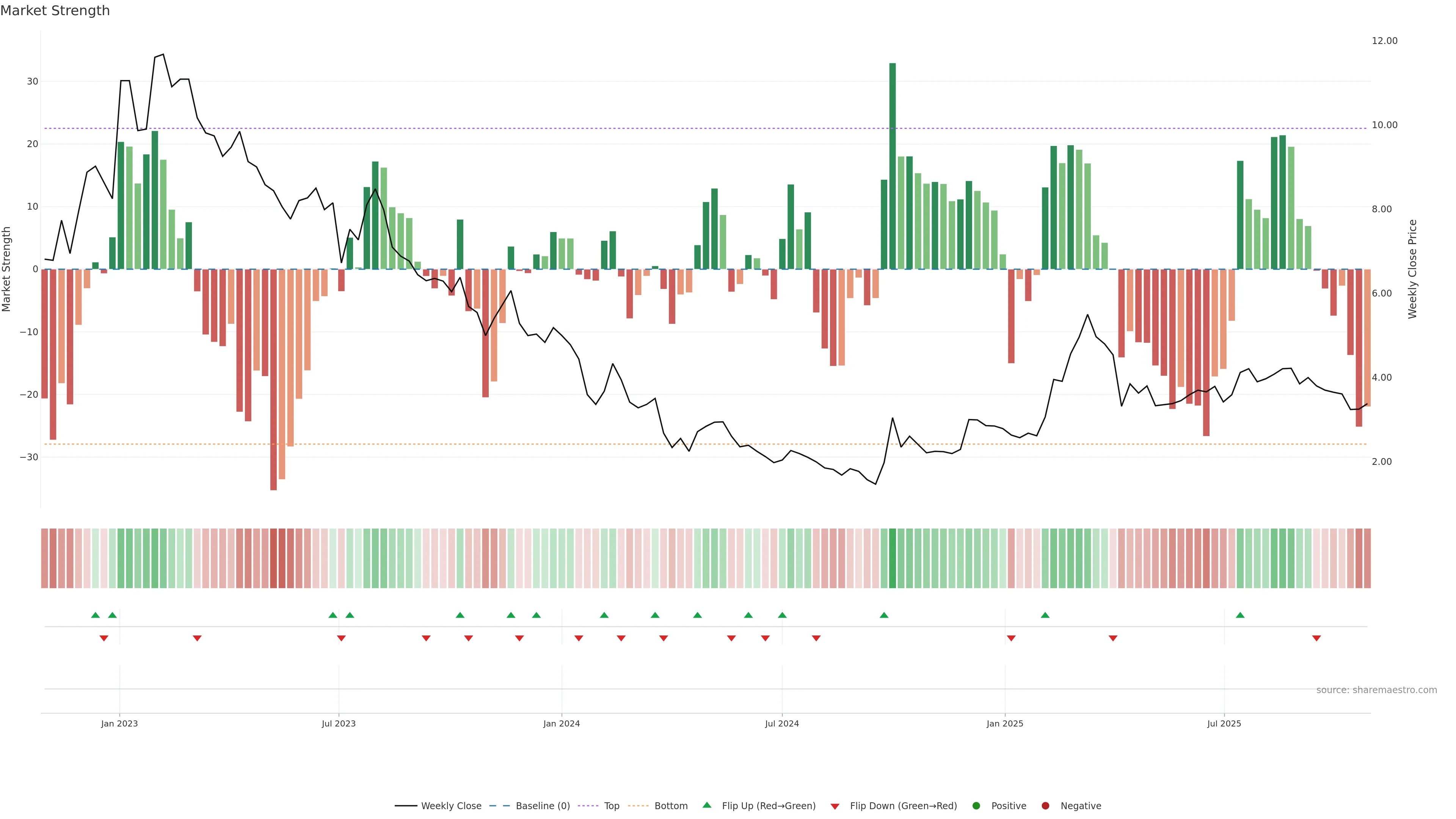Screen dimensions: 1456x819
Task: Click the green Positive legend dot
Action: click(x=976, y=806)
